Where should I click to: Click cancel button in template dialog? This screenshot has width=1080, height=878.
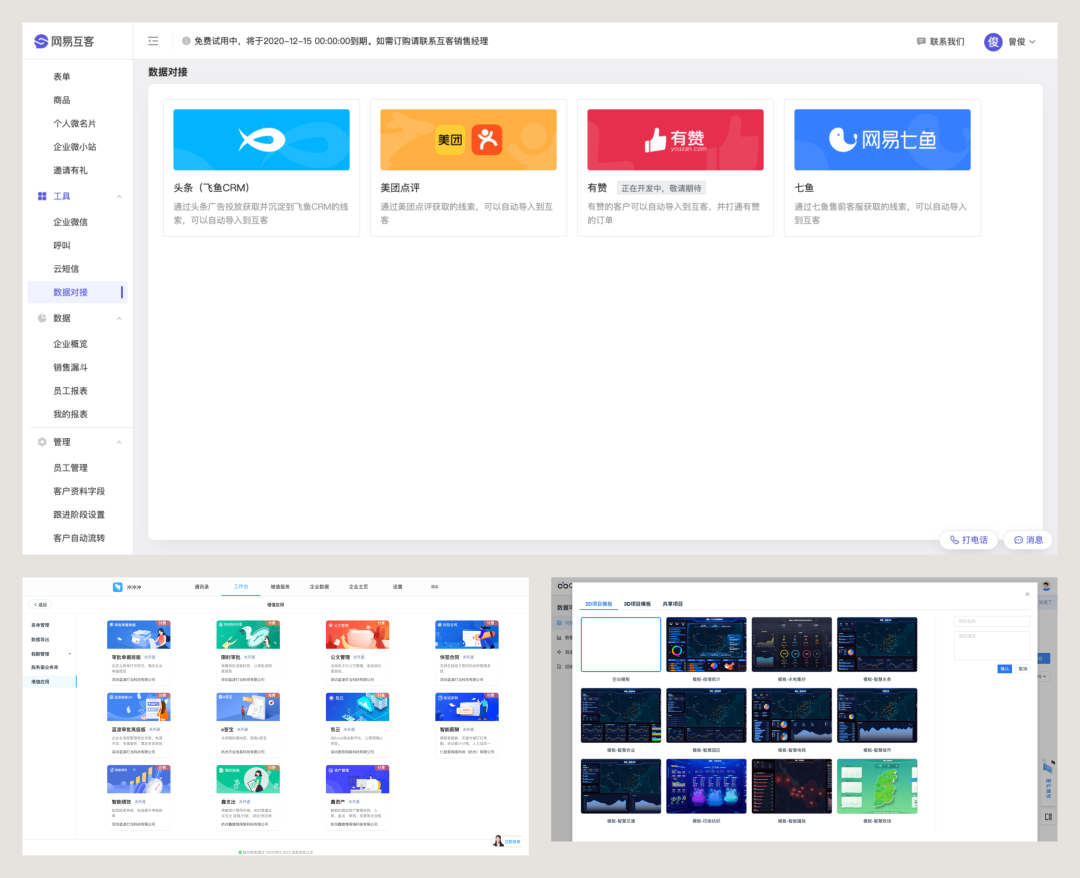coord(1023,669)
